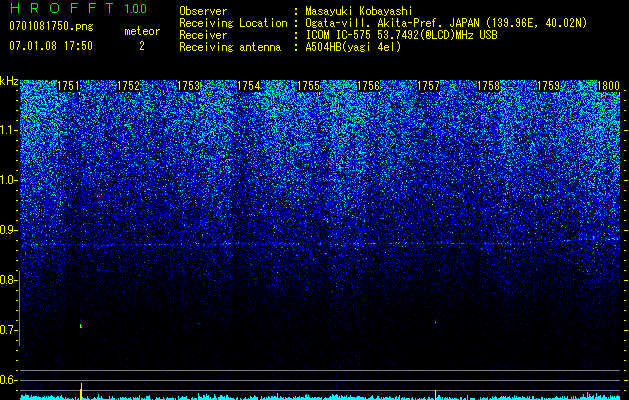Click the Receiving Location label
This screenshot has width=629, height=400.
pos(233,23)
